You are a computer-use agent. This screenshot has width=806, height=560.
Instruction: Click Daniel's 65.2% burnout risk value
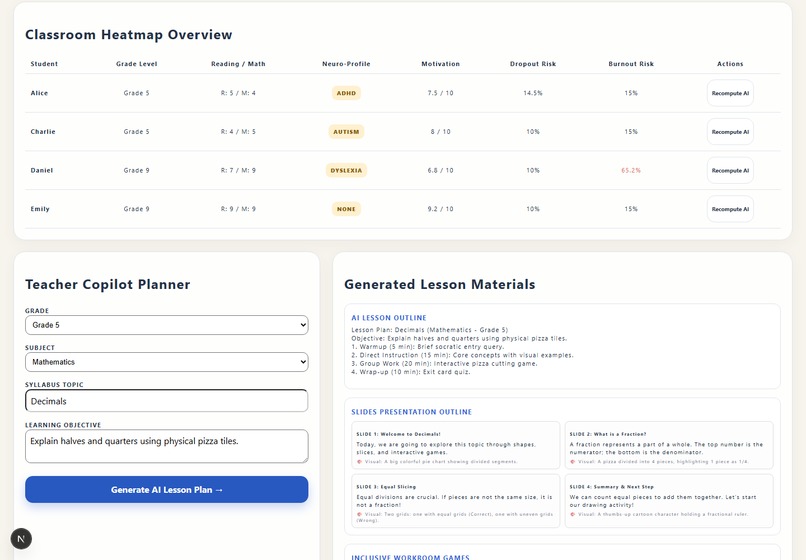[631, 170]
